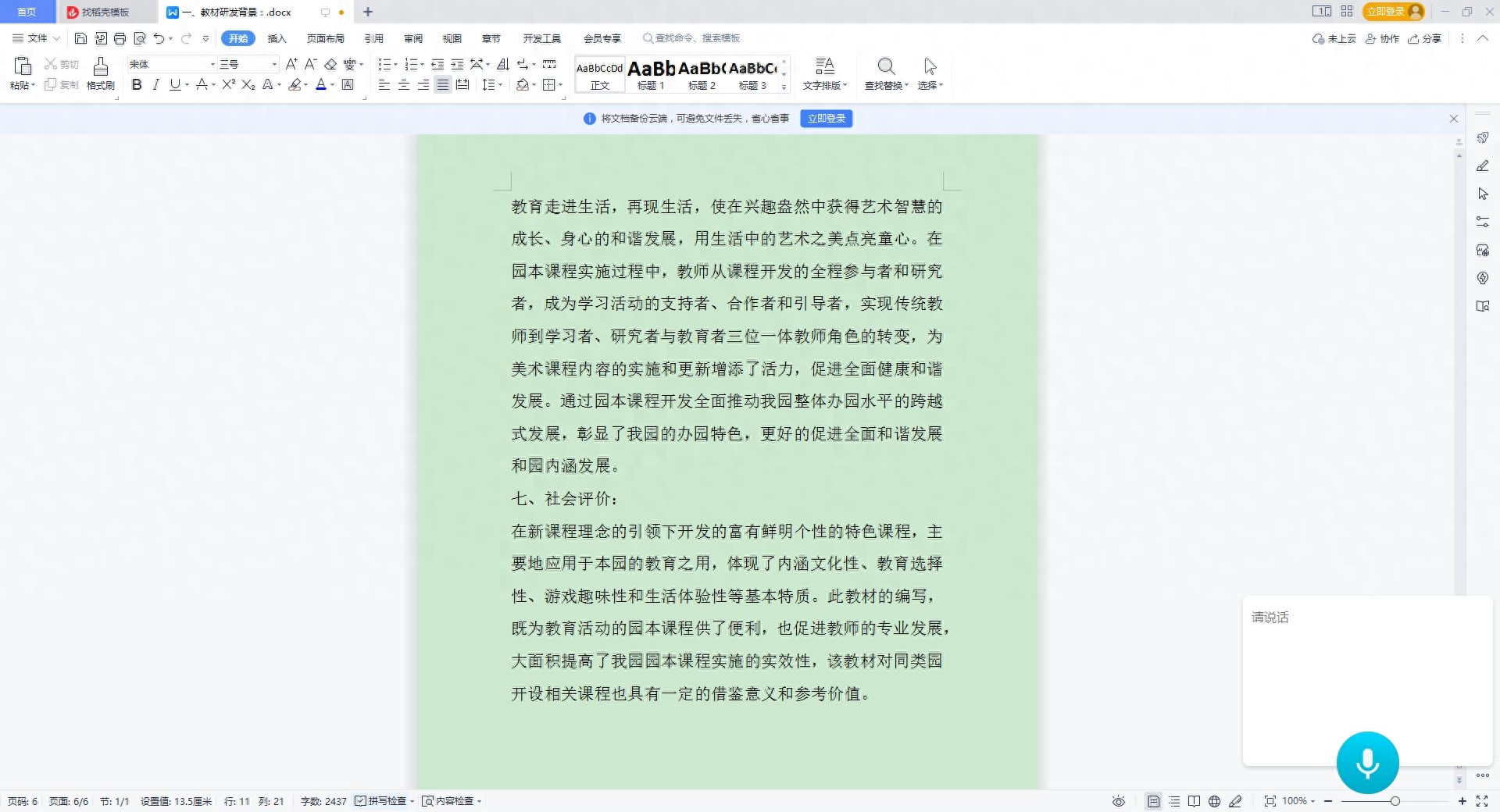1500x812 pixels.
Task: Open the font size dropdown (三号)
Action: [273, 64]
